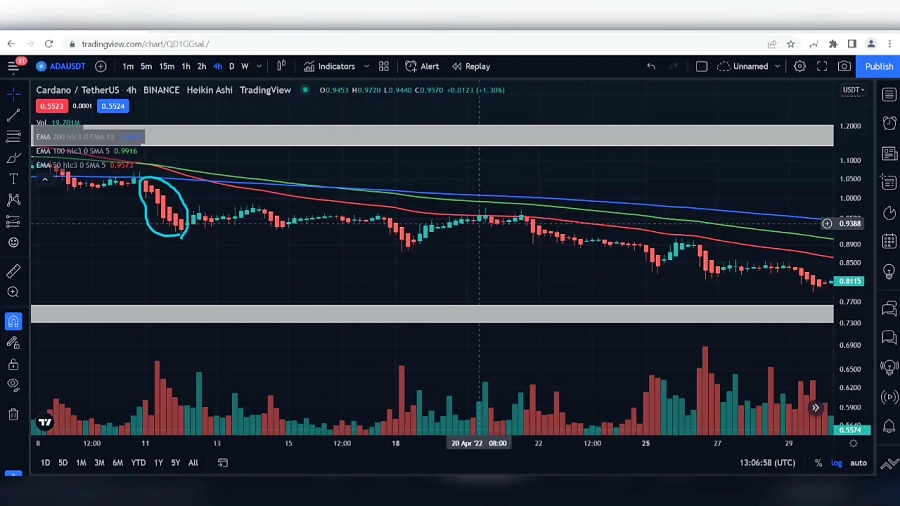Open the timeframe interval dropdown arrow

pyautogui.click(x=259, y=67)
